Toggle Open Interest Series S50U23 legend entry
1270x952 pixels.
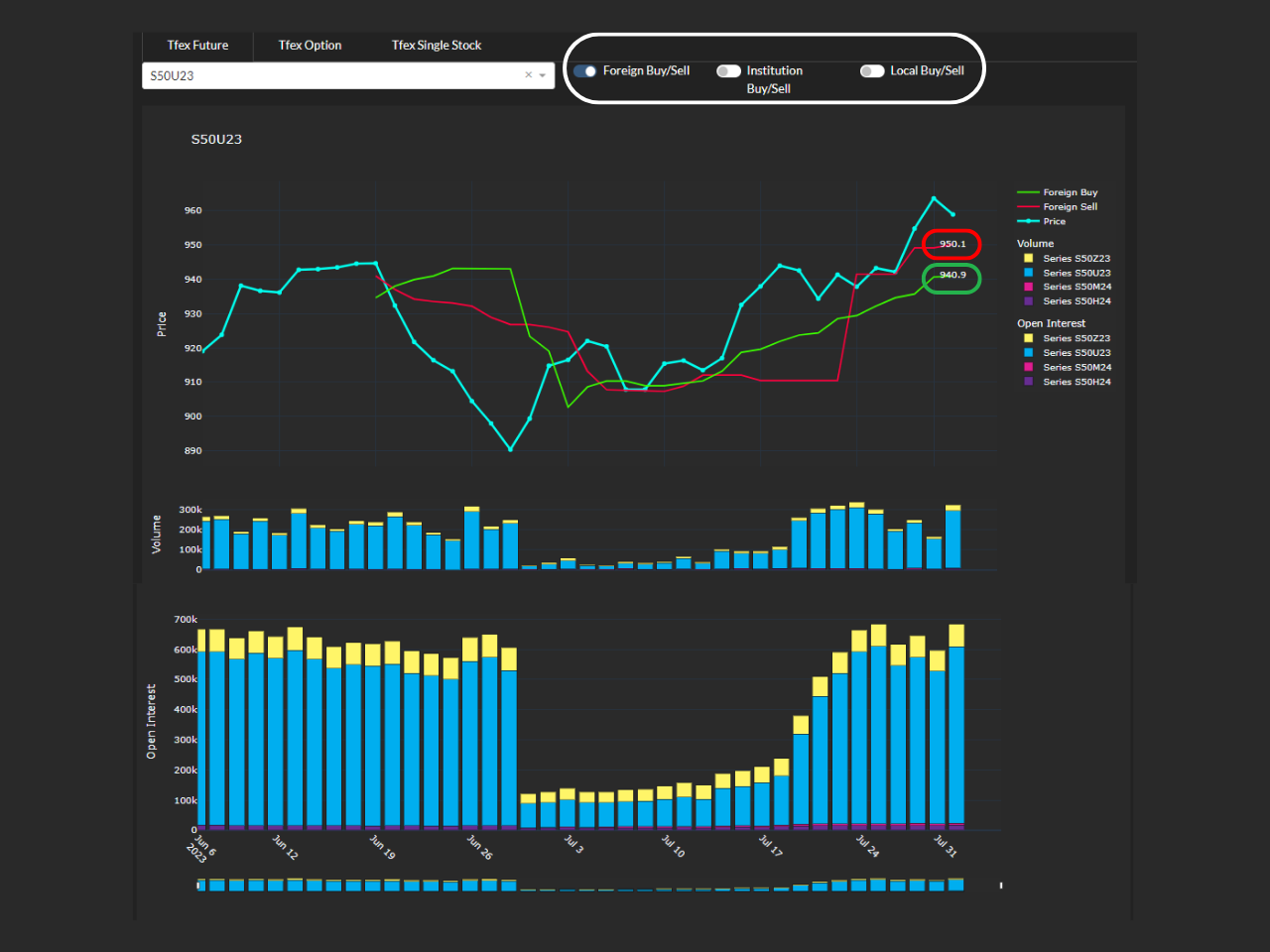click(1067, 352)
